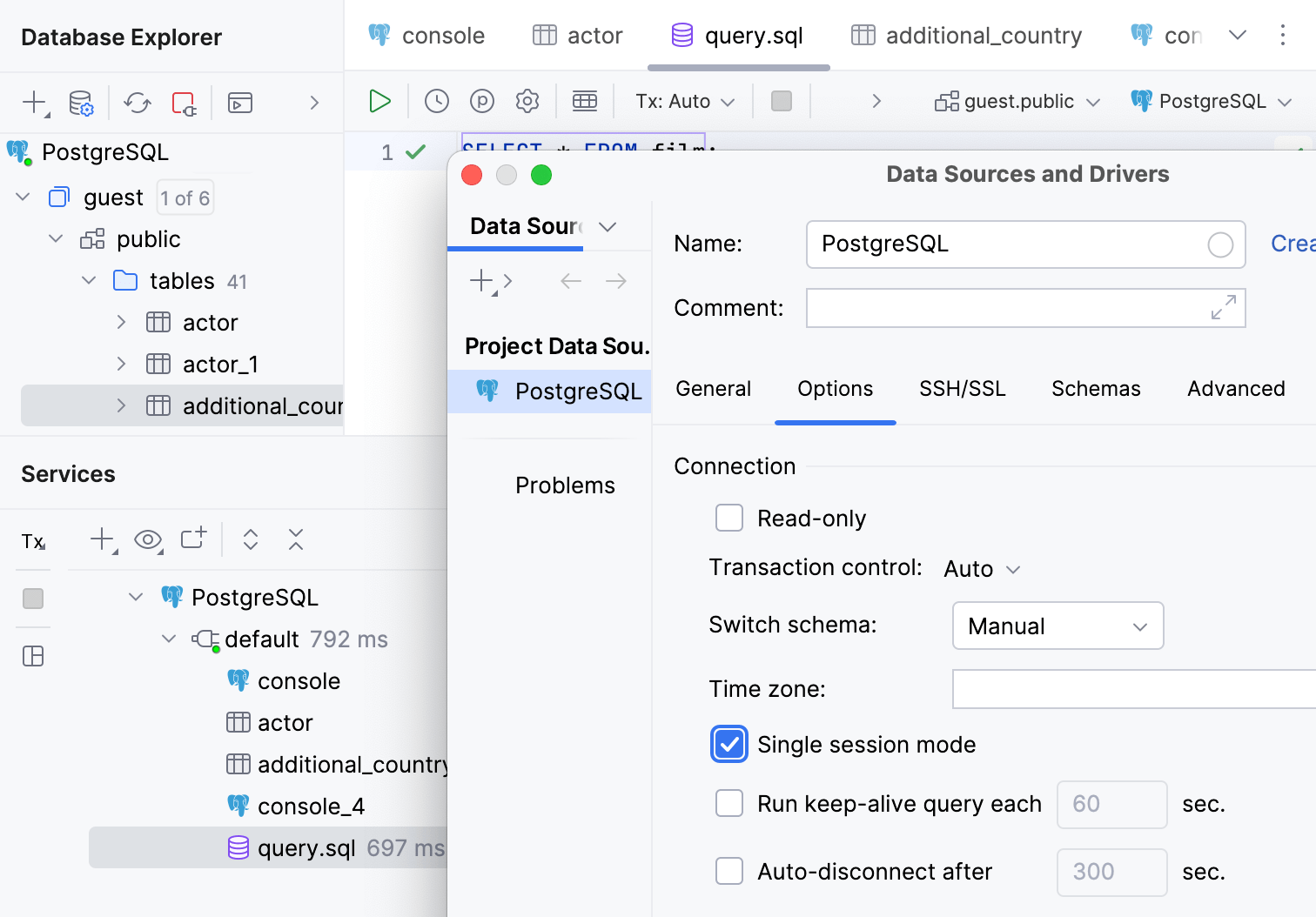This screenshot has height=917, width=1316.
Task: Open the Switch schema Manual dropdown
Action: (1057, 626)
